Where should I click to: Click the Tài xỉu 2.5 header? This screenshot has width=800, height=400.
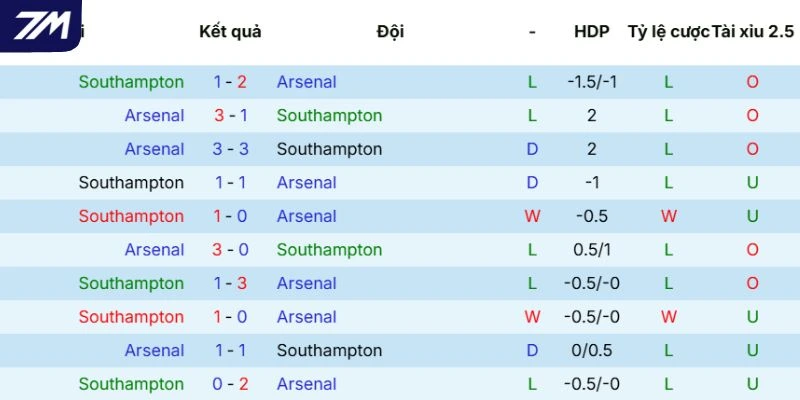point(752,31)
